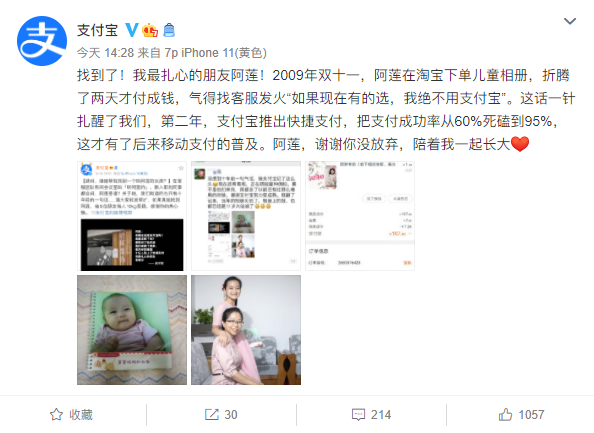Open the 支付宝 account name link
Viewport: 594px width, 433px height.
(x=97, y=30)
